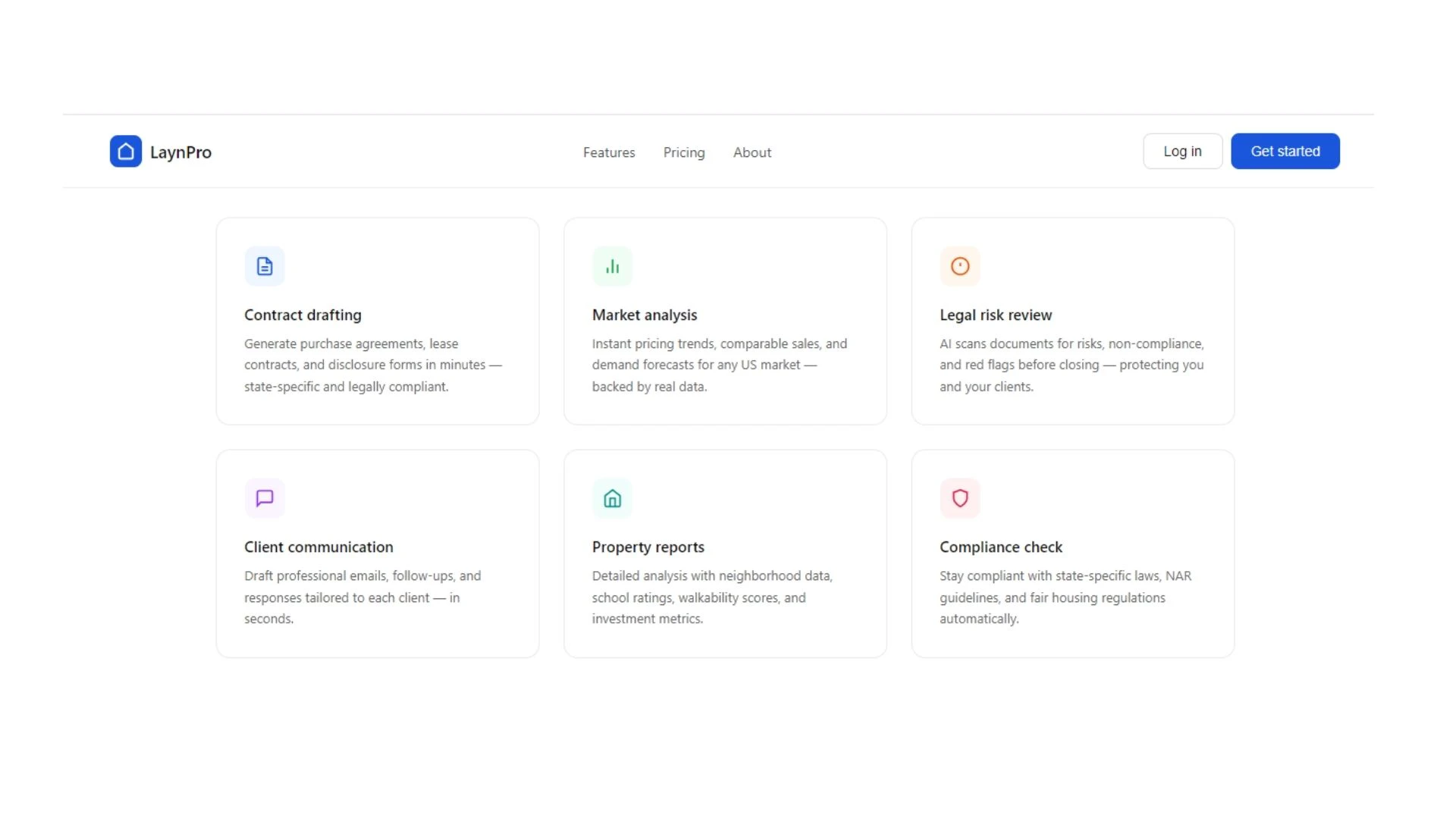The width and height of the screenshot is (1456, 819).
Task: Click the LaynPro house logo icon
Action: (126, 152)
